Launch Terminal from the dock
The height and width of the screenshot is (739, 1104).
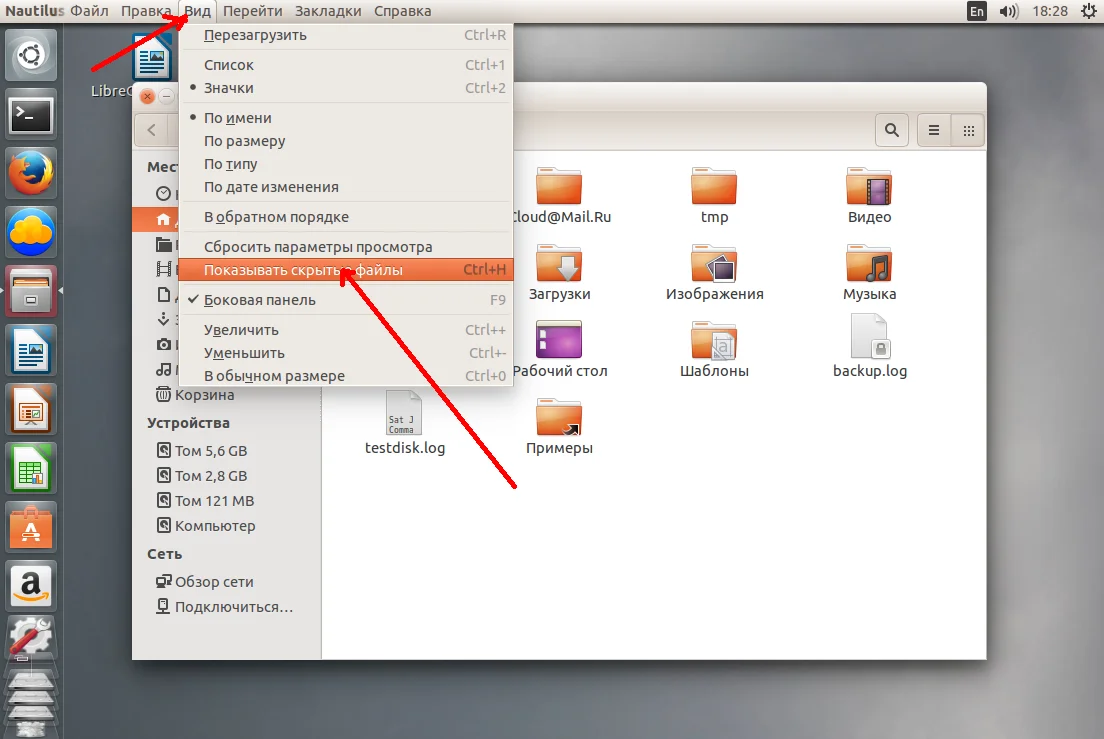pyautogui.click(x=30, y=115)
